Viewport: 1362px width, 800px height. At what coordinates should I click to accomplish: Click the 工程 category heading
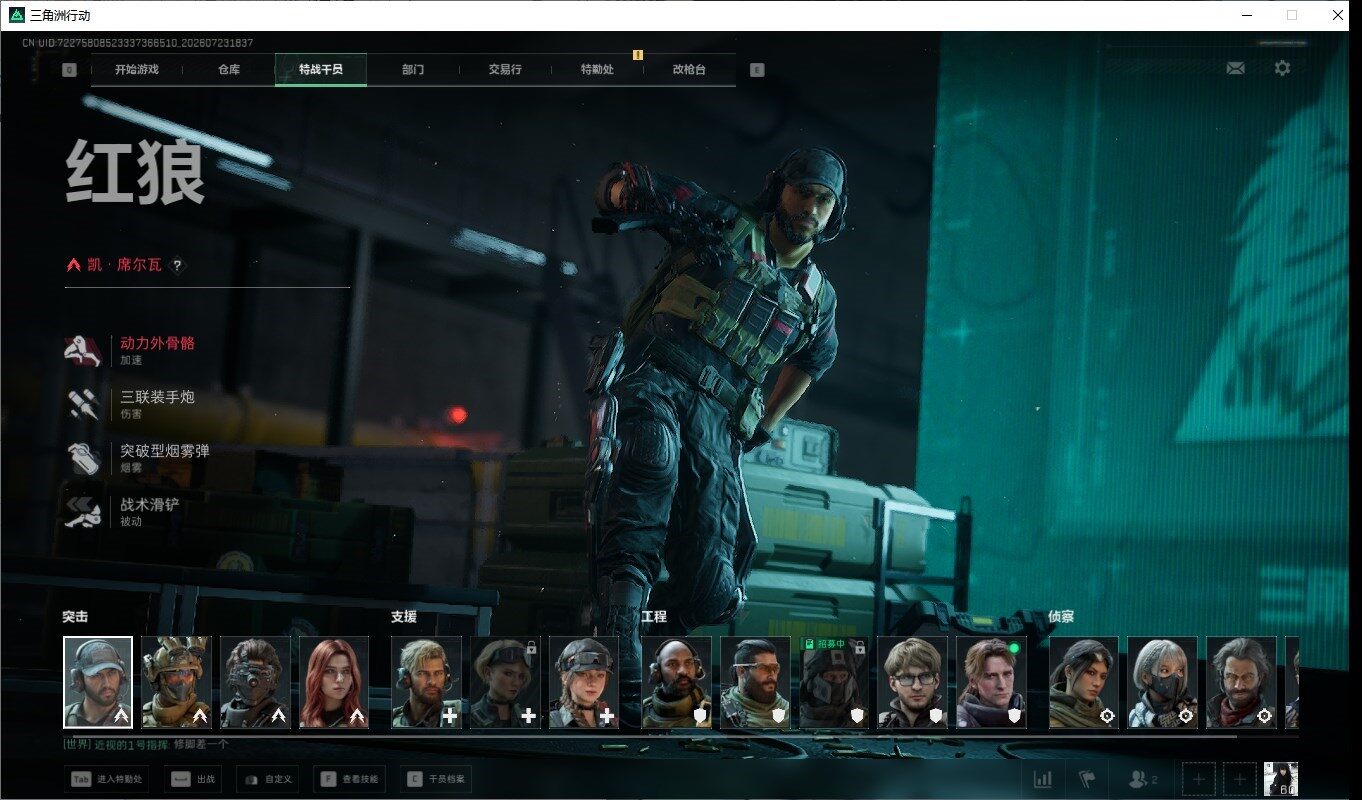[x=654, y=617]
